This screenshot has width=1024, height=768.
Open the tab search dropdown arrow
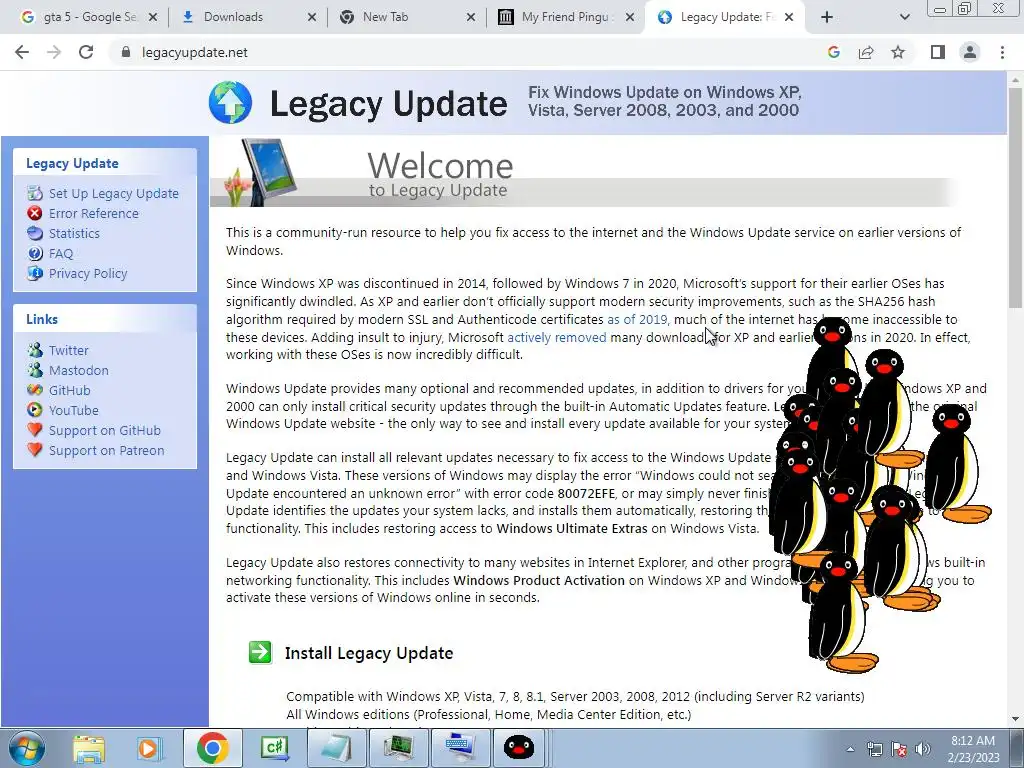click(904, 18)
